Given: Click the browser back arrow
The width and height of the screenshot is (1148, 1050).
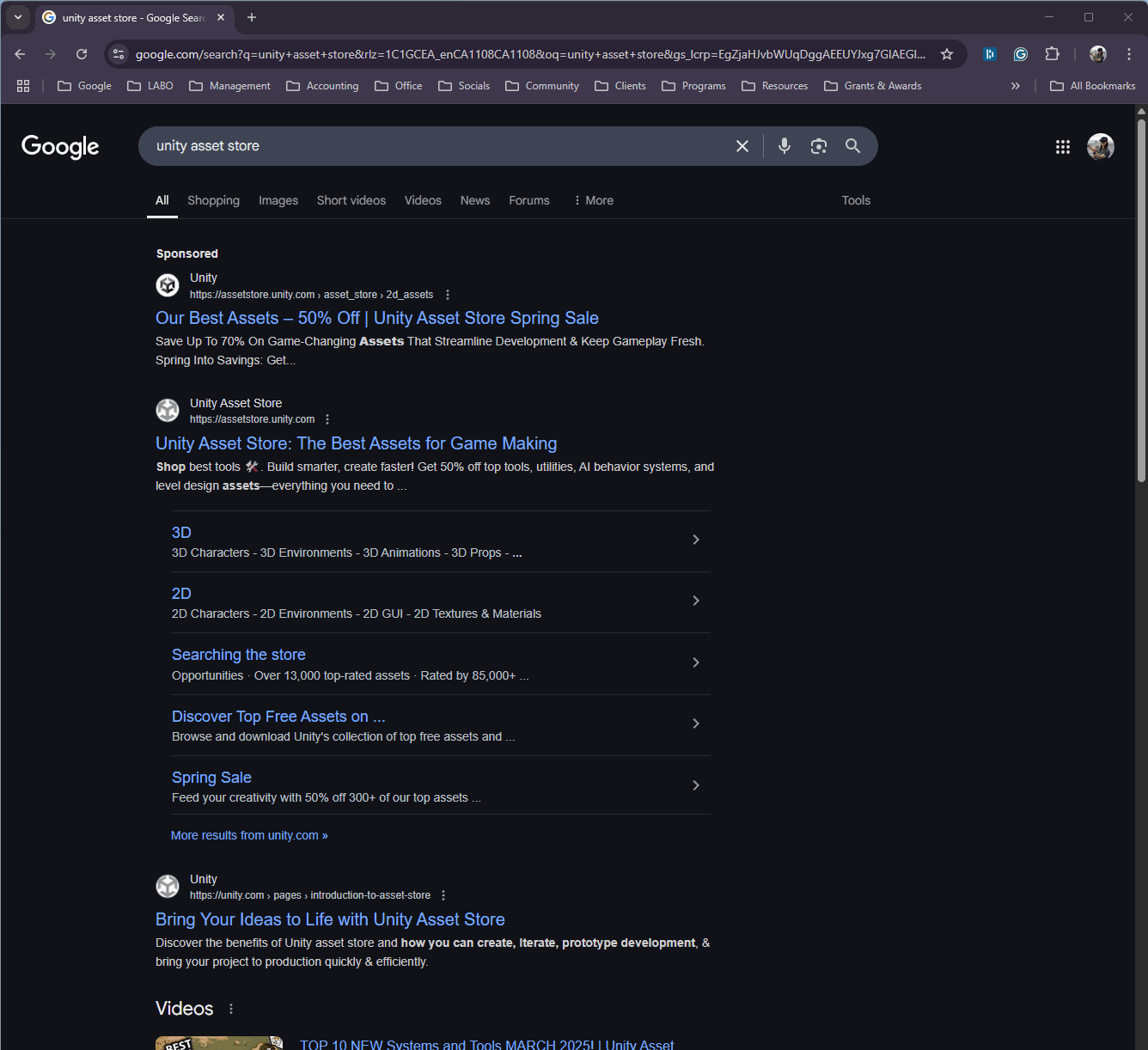Looking at the screenshot, I should (20, 54).
